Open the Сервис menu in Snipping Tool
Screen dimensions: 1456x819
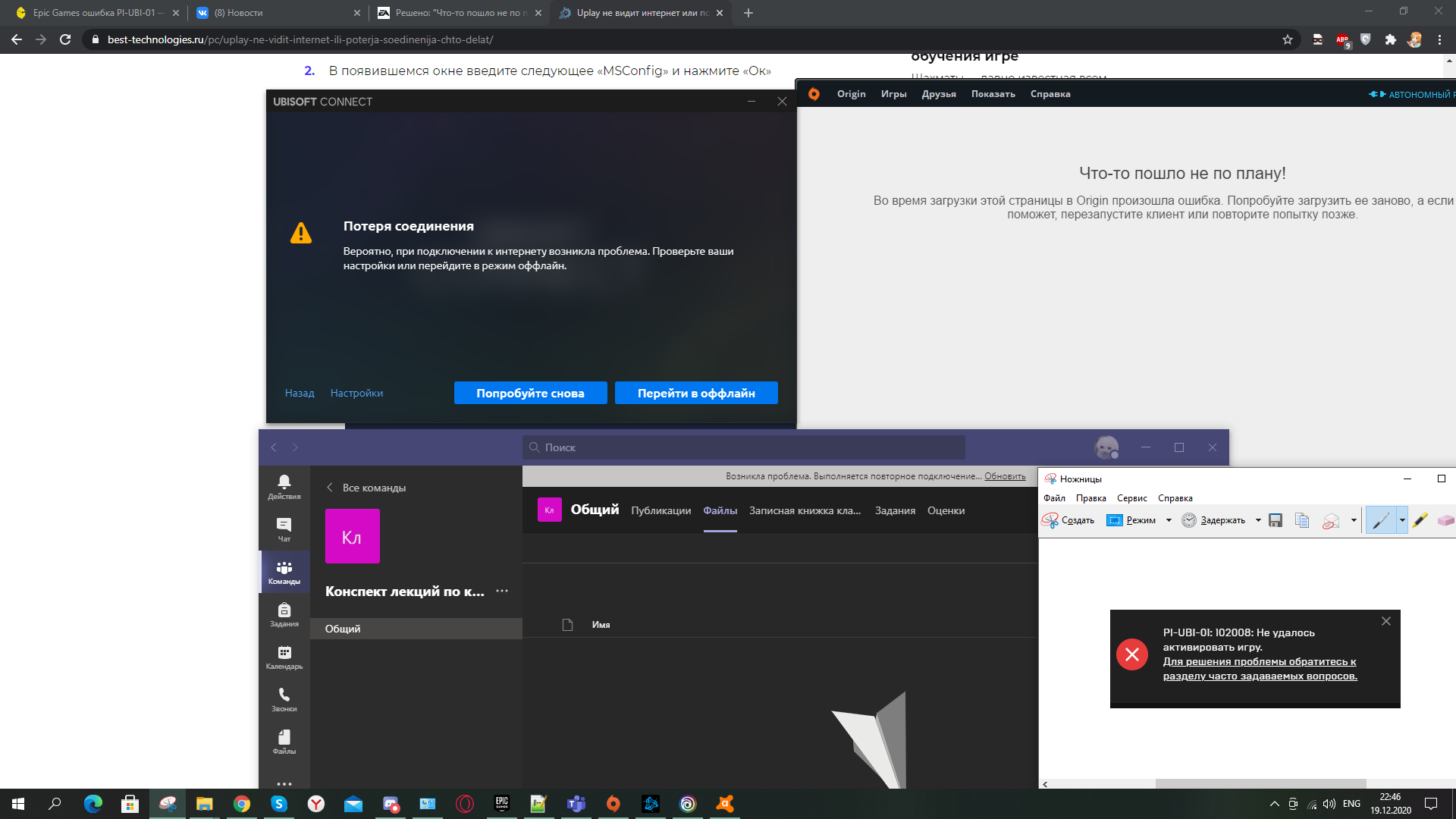[1131, 498]
